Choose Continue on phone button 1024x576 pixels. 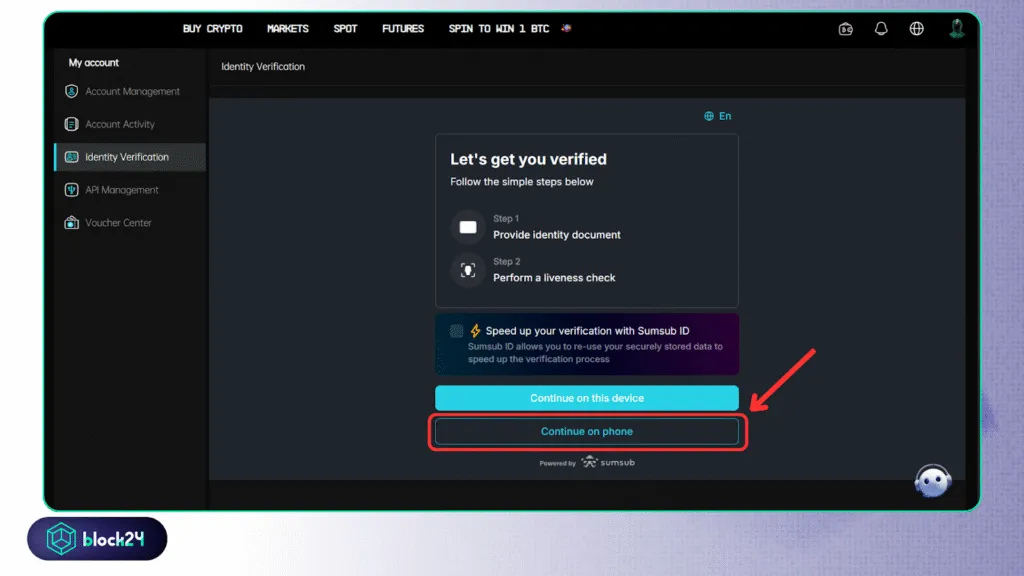coord(587,432)
